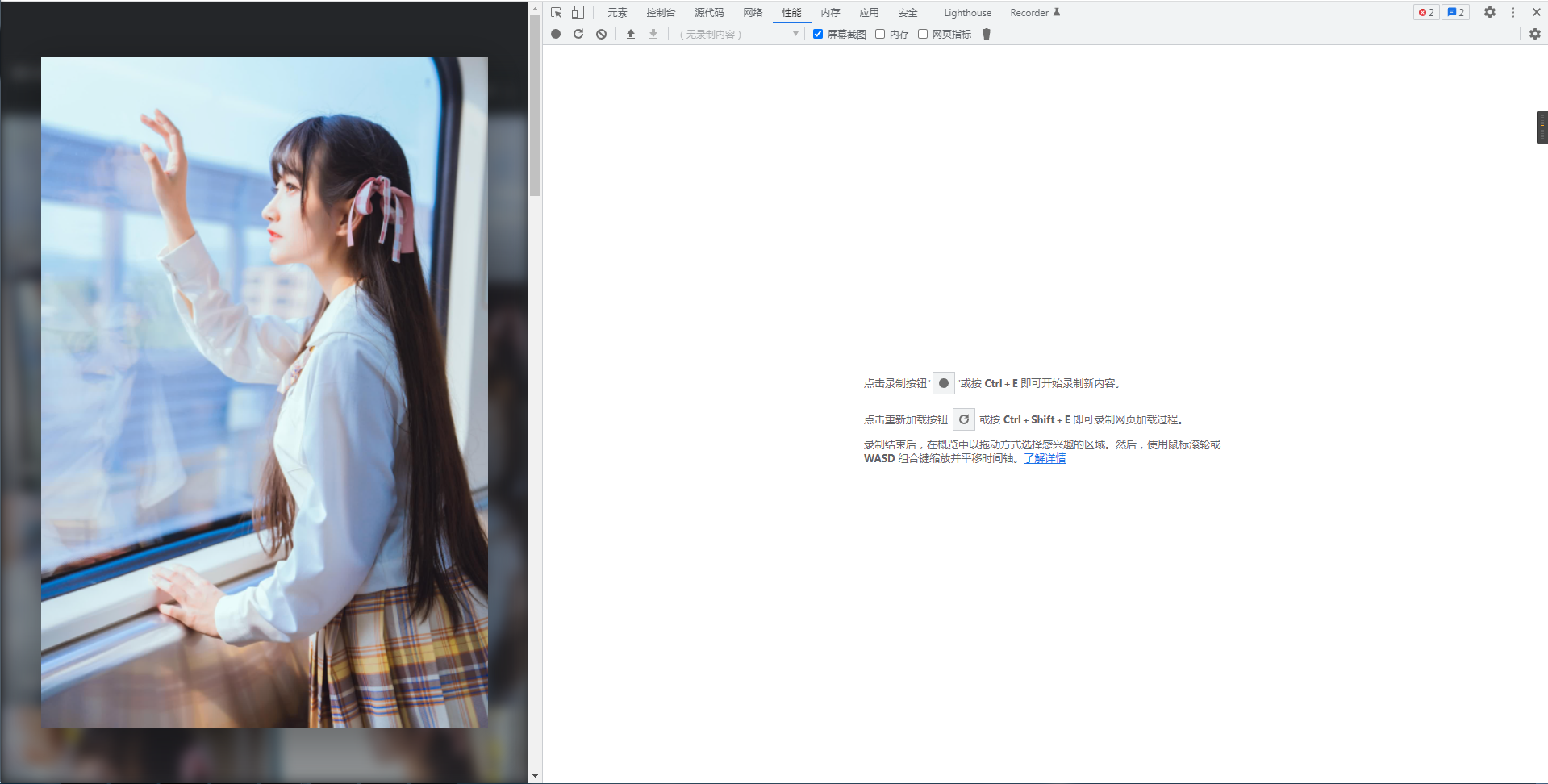This screenshot has width=1548, height=784.
Task: Load a profile via the upload icon
Action: click(x=630, y=34)
